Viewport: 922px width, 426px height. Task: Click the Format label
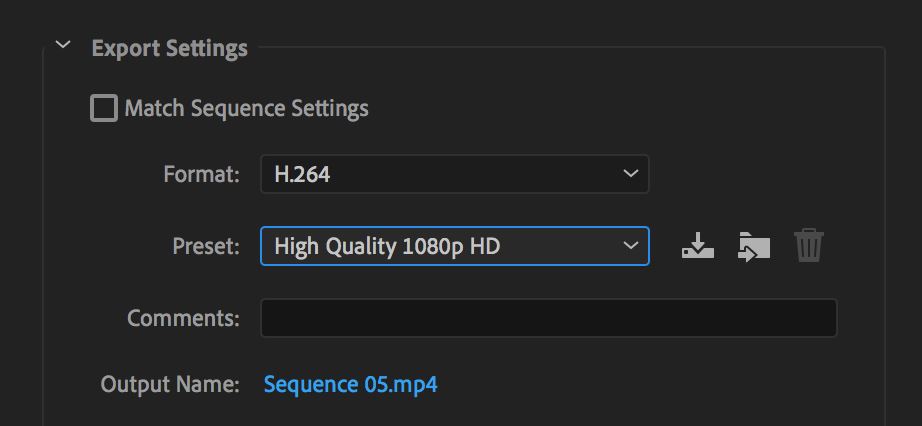pos(201,174)
